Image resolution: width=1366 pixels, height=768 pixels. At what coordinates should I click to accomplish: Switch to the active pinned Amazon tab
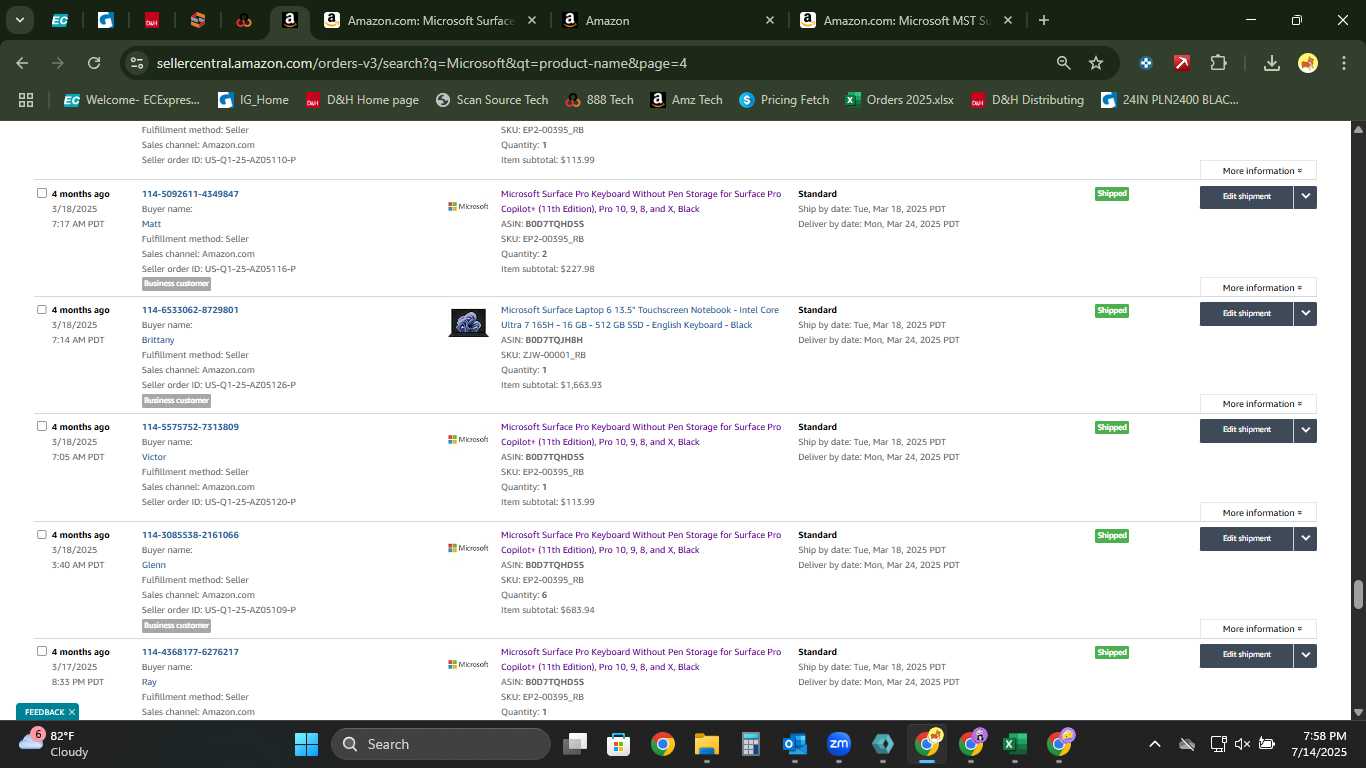point(289,20)
